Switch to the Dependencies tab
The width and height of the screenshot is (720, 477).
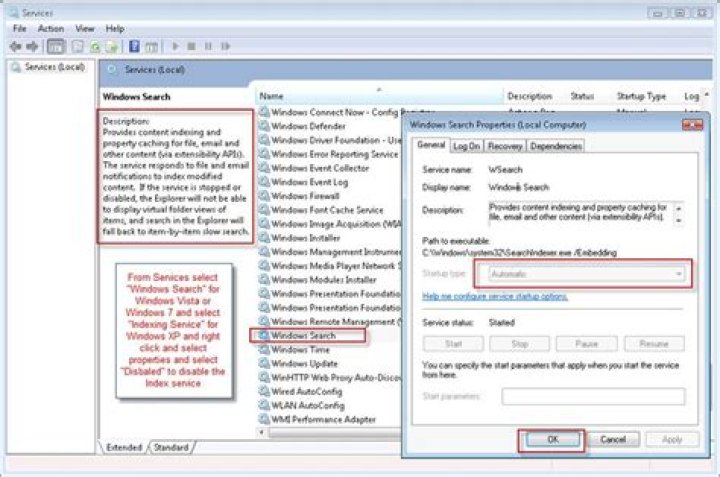(x=556, y=146)
